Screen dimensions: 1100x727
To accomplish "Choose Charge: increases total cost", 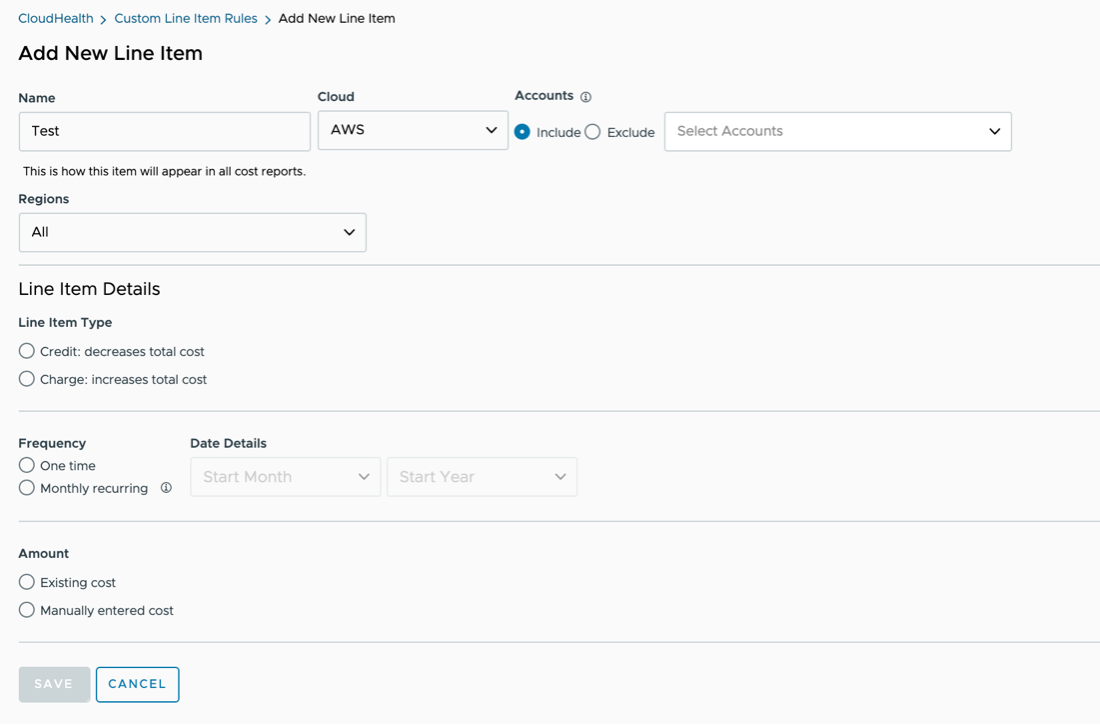I will [27, 379].
